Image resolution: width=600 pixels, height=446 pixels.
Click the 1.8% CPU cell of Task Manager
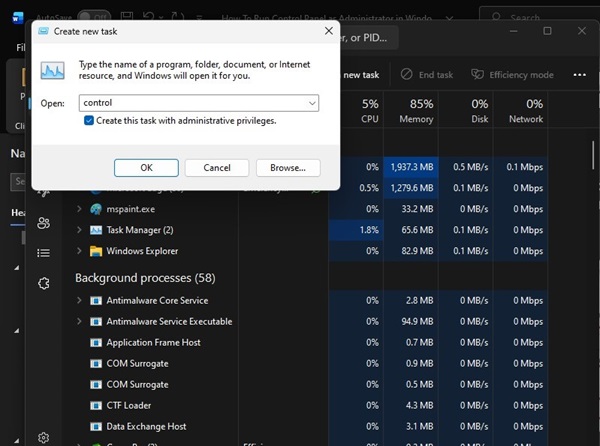pos(356,230)
